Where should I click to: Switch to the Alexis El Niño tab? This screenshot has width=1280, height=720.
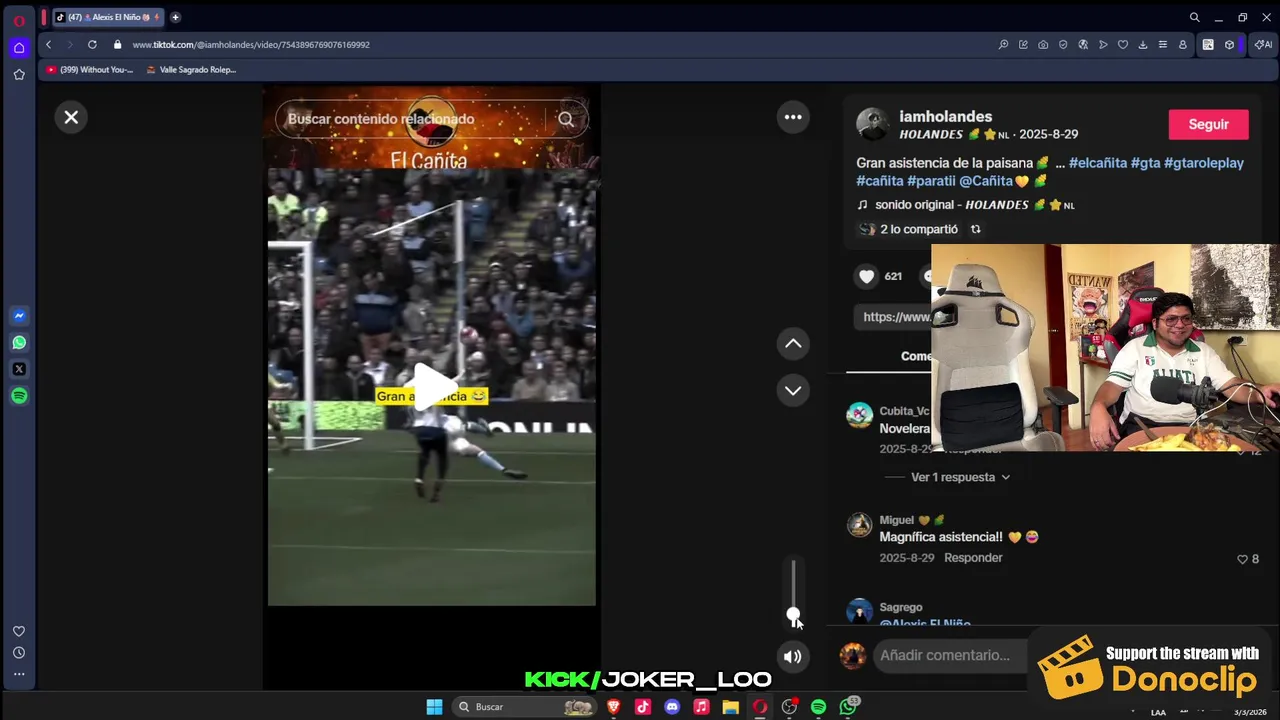click(108, 17)
